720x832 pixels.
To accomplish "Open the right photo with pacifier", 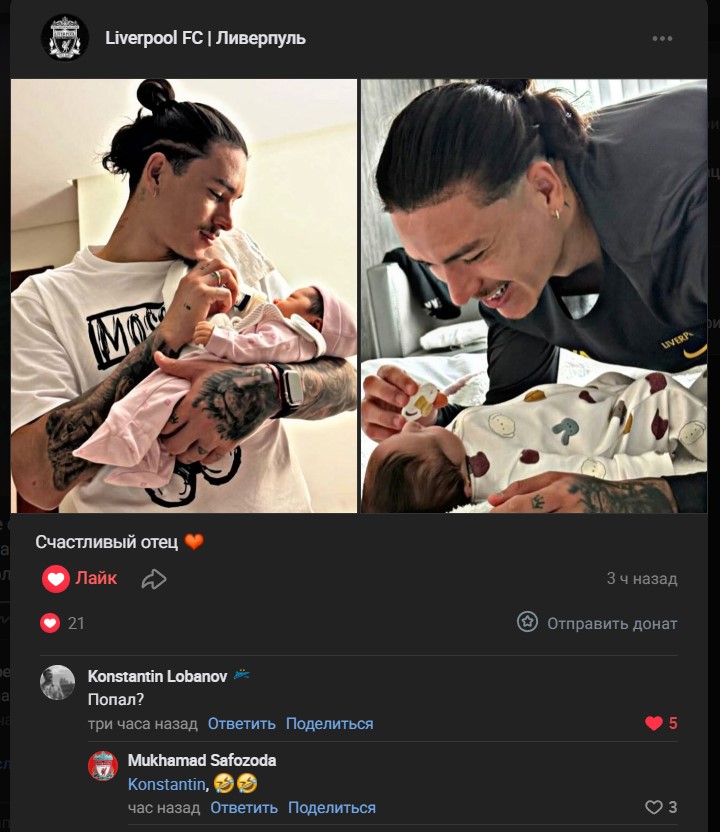I will [534, 296].
